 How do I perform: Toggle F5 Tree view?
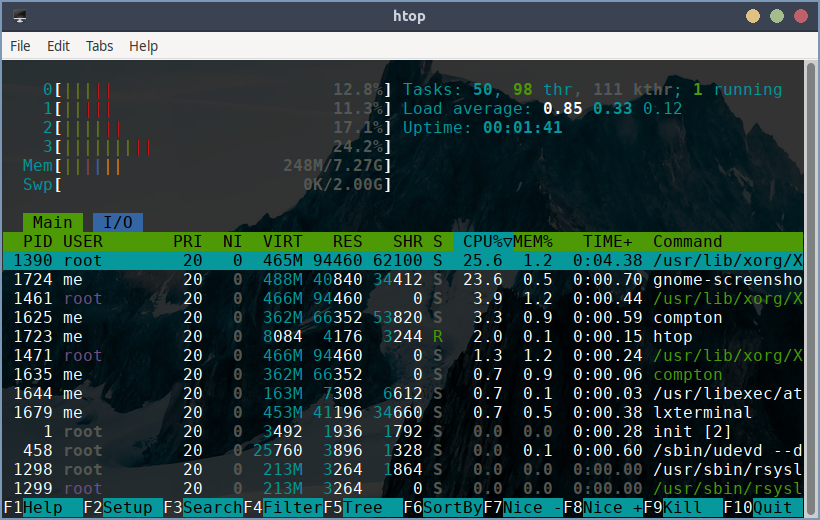point(363,507)
